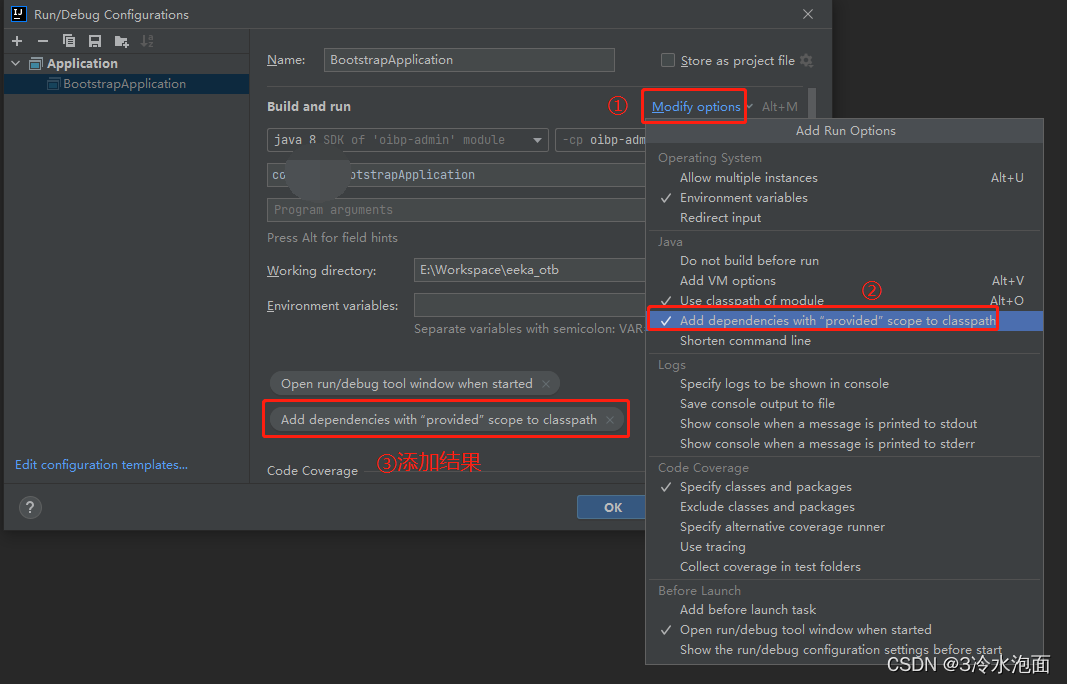Edit the Name field BootstrapApplication
Viewport: 1067px width, 684px height.
click(x=469, y=60)
